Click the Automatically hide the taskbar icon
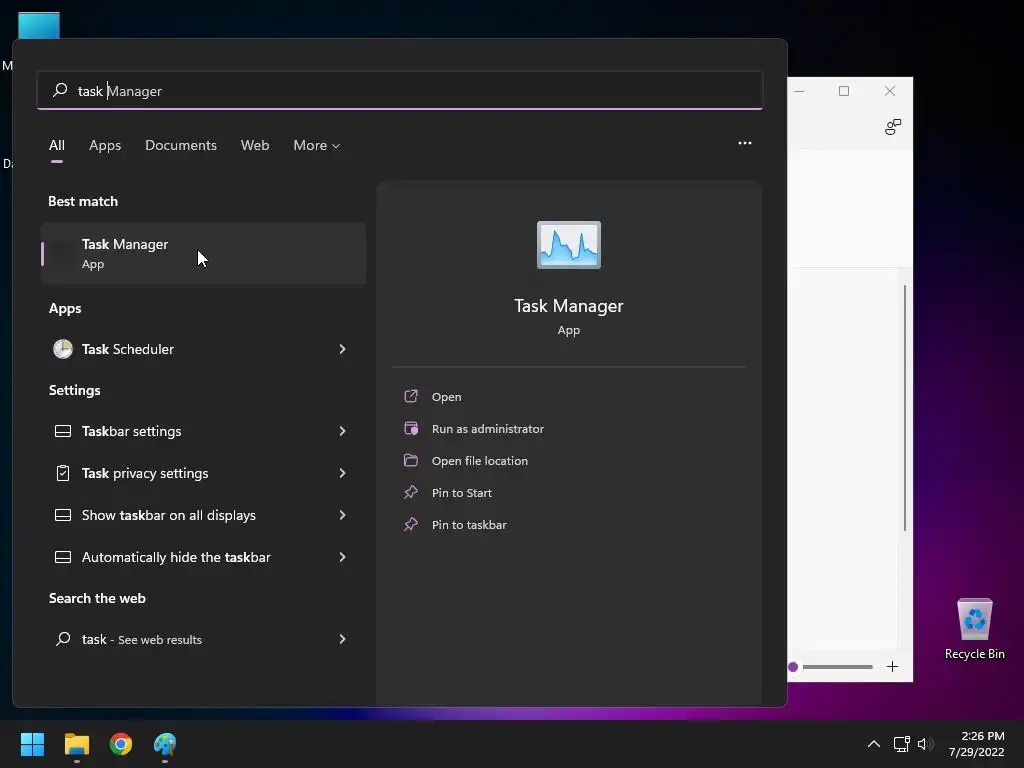The height and width of the screenshot is (768, 1024). coord(63,557)
